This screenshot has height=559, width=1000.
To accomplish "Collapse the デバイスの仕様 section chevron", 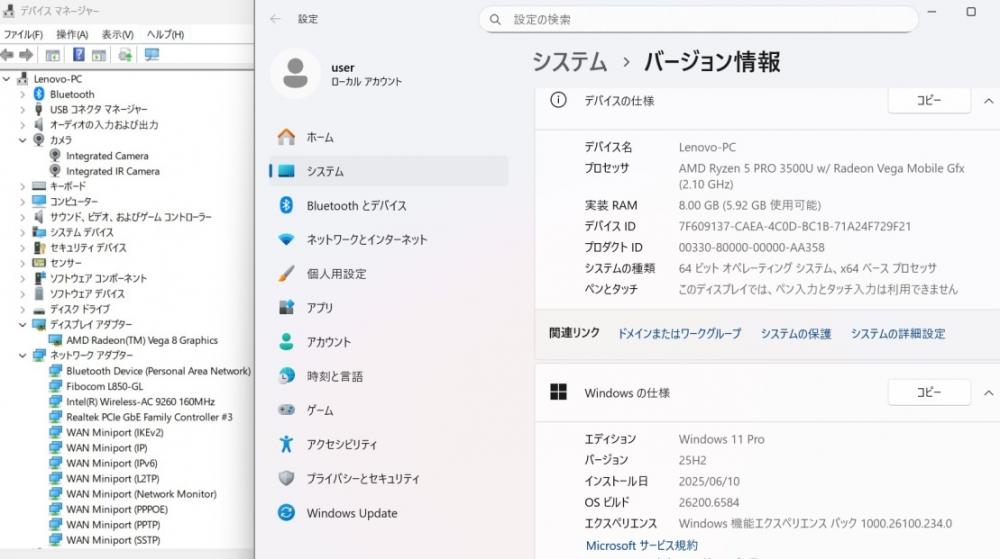I will click(988, 101).
